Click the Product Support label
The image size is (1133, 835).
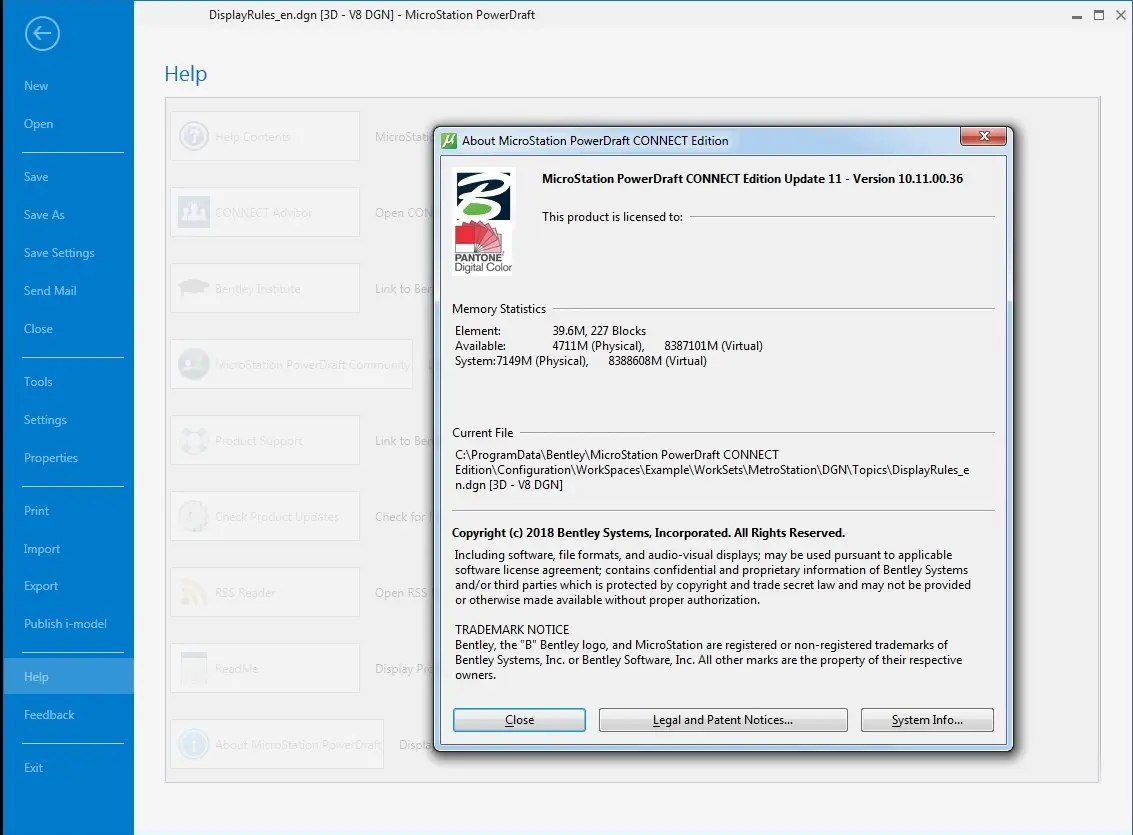click(x=259, y=441)
